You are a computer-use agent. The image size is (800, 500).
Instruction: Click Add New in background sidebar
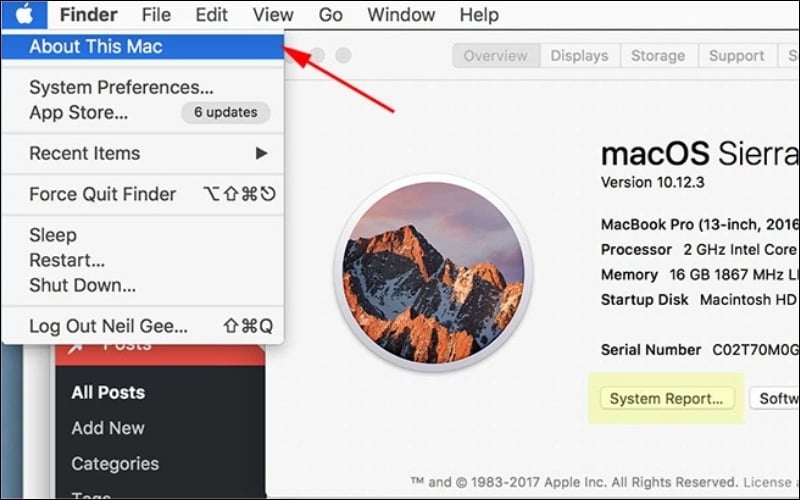pos(108,428)
